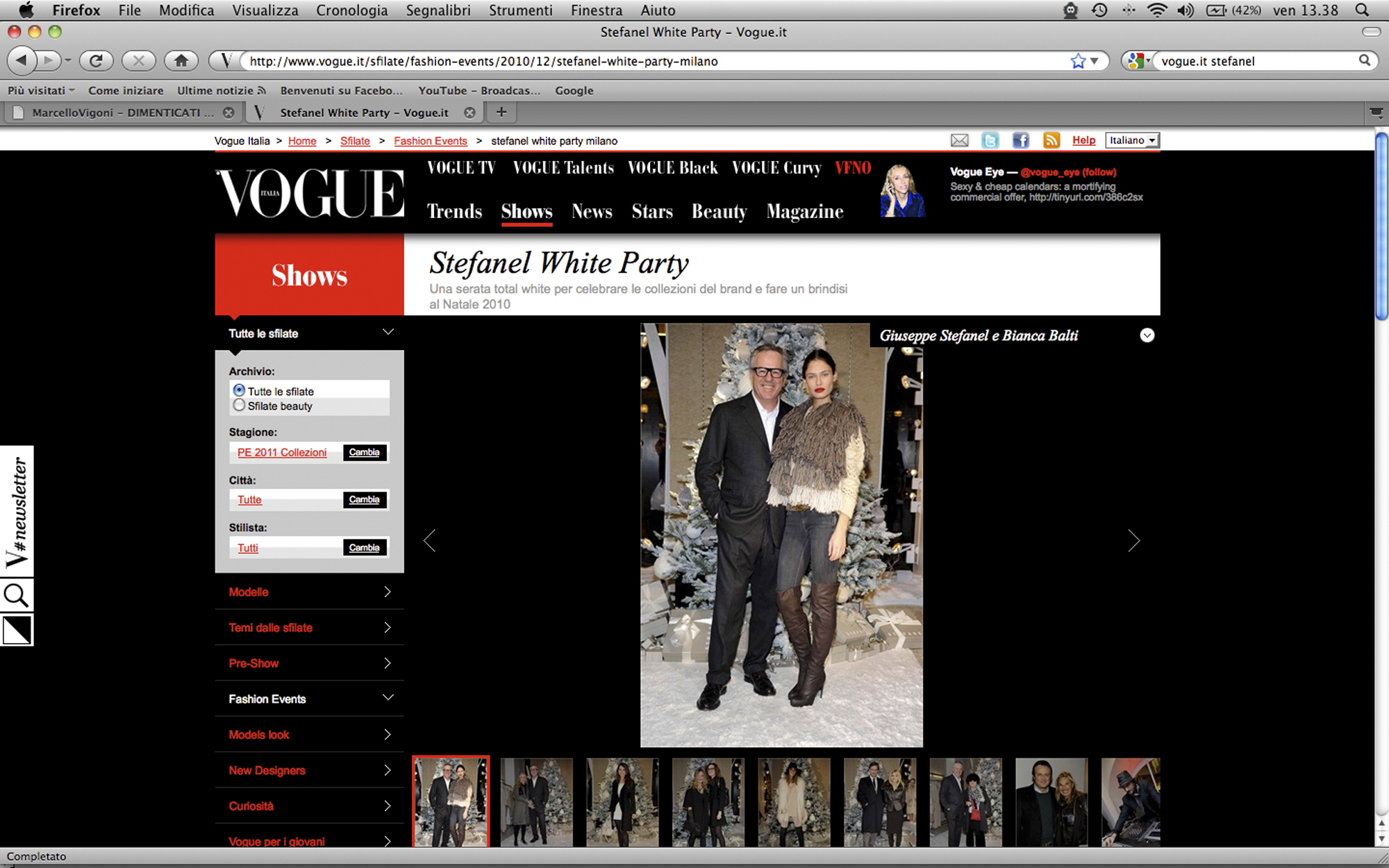
Task: Click the Vogue Italia logo
Action: coord(310,192)
